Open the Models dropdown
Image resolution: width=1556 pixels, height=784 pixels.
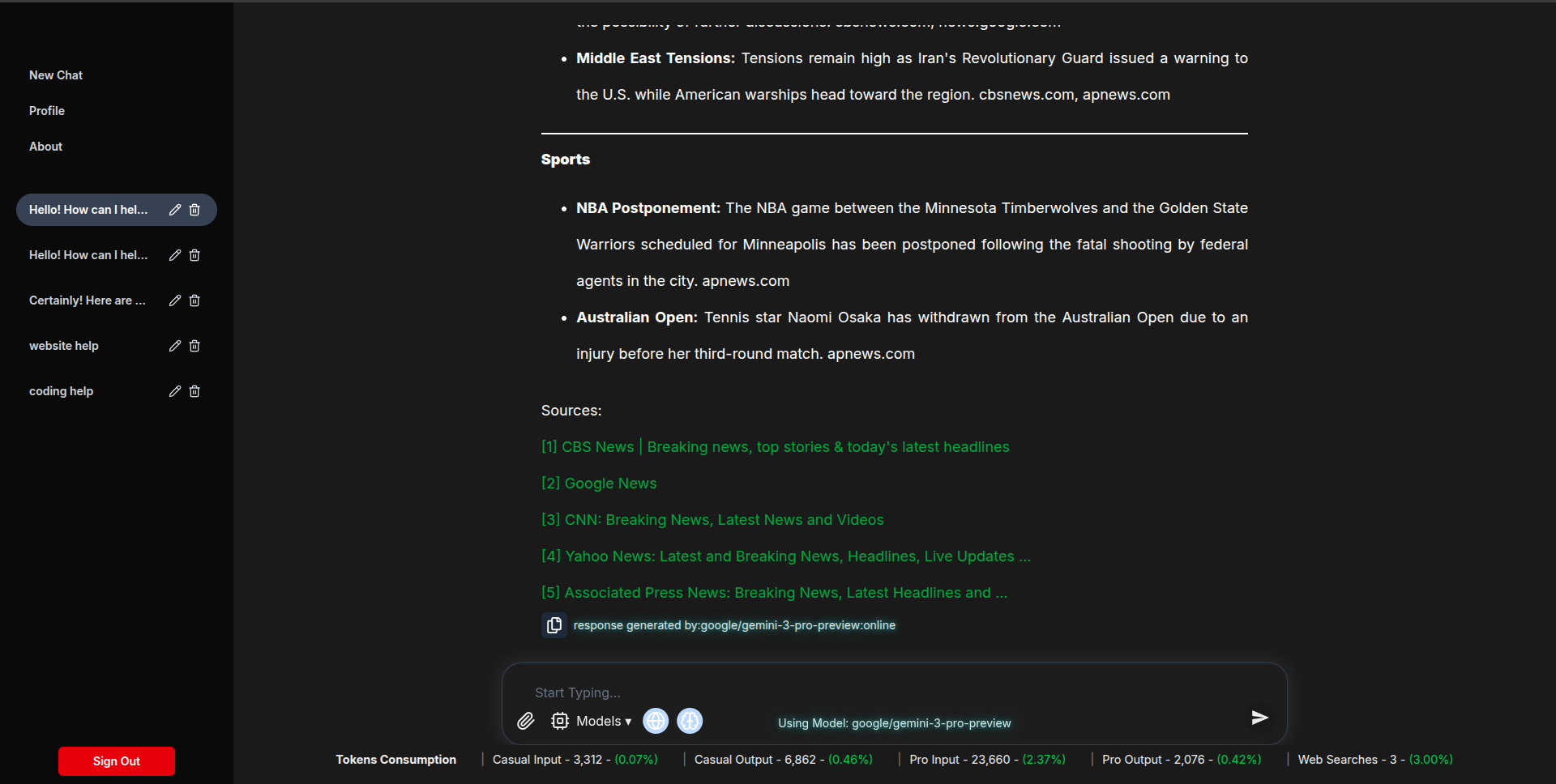pyautogui.click(x=604, y=721)
